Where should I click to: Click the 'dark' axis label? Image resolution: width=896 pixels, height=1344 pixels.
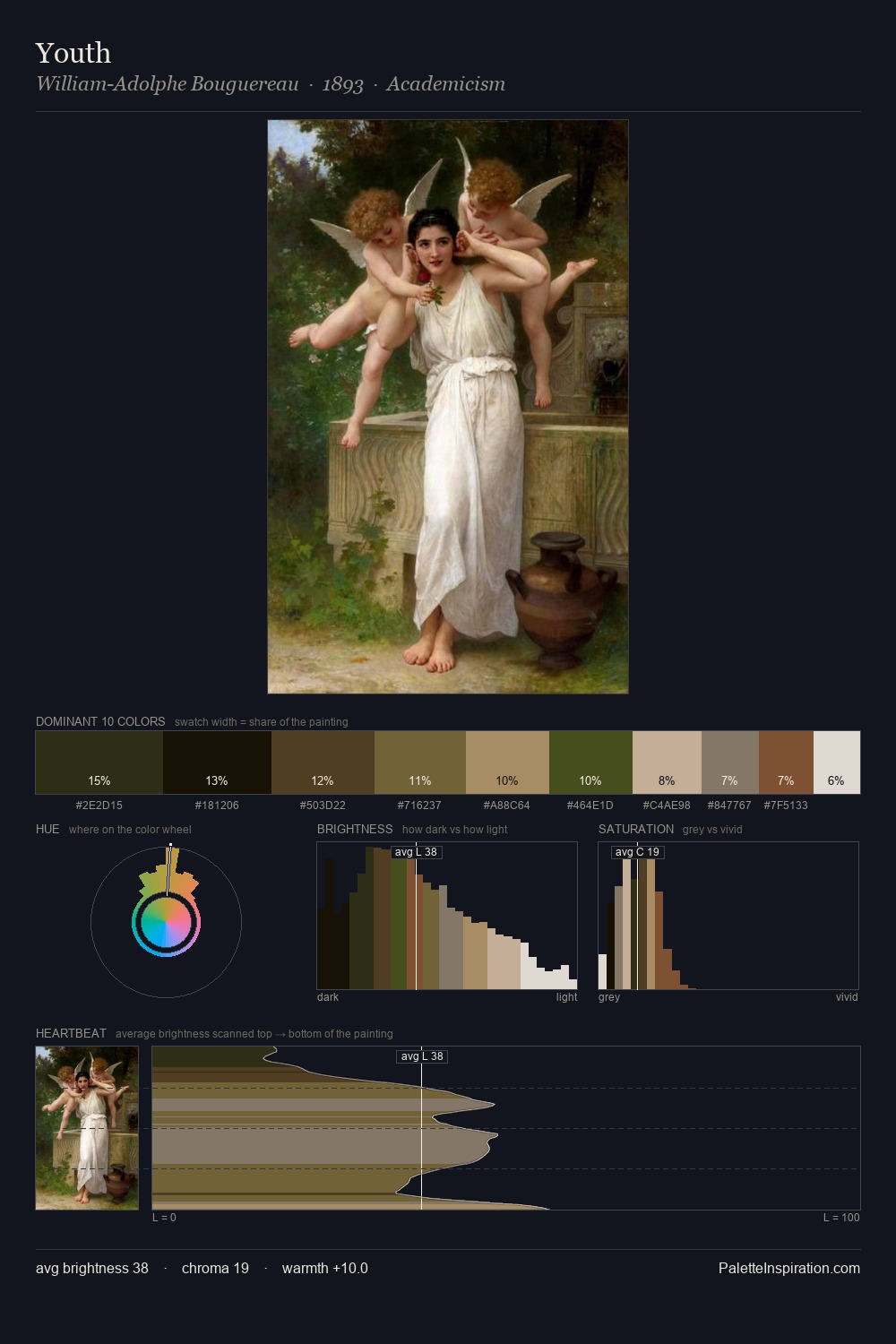click(x=328, y=997)
